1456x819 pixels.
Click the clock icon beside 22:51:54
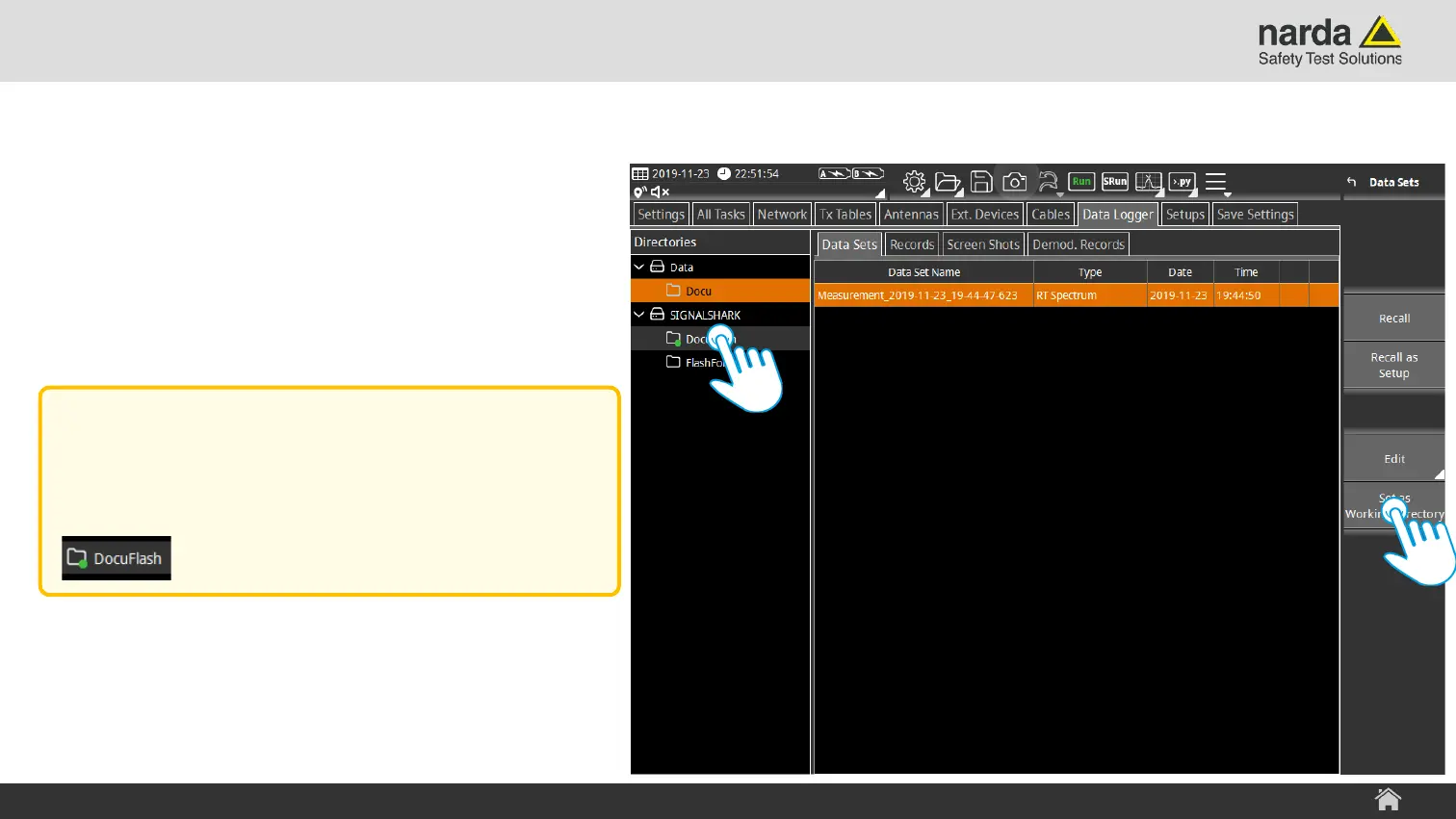point(724,174)
